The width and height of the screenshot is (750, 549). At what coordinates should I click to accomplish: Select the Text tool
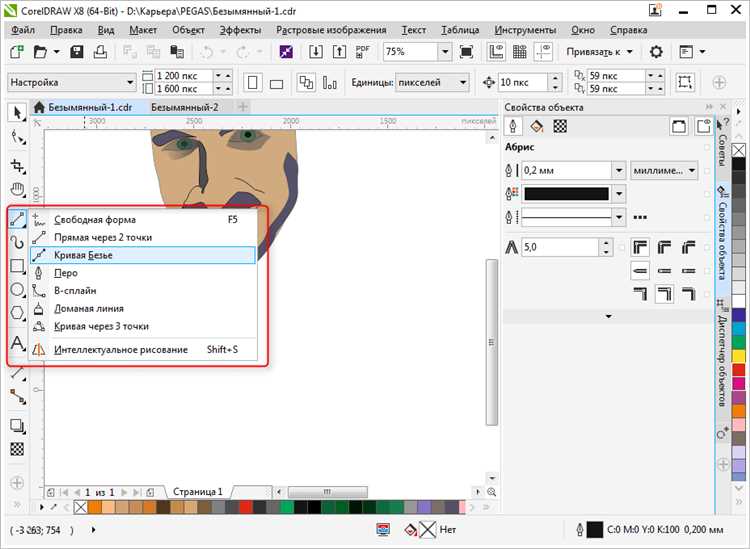click(17, 342)
